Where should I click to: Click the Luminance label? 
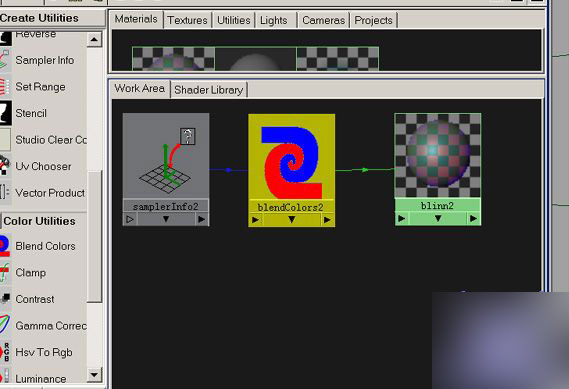(41, 379)
